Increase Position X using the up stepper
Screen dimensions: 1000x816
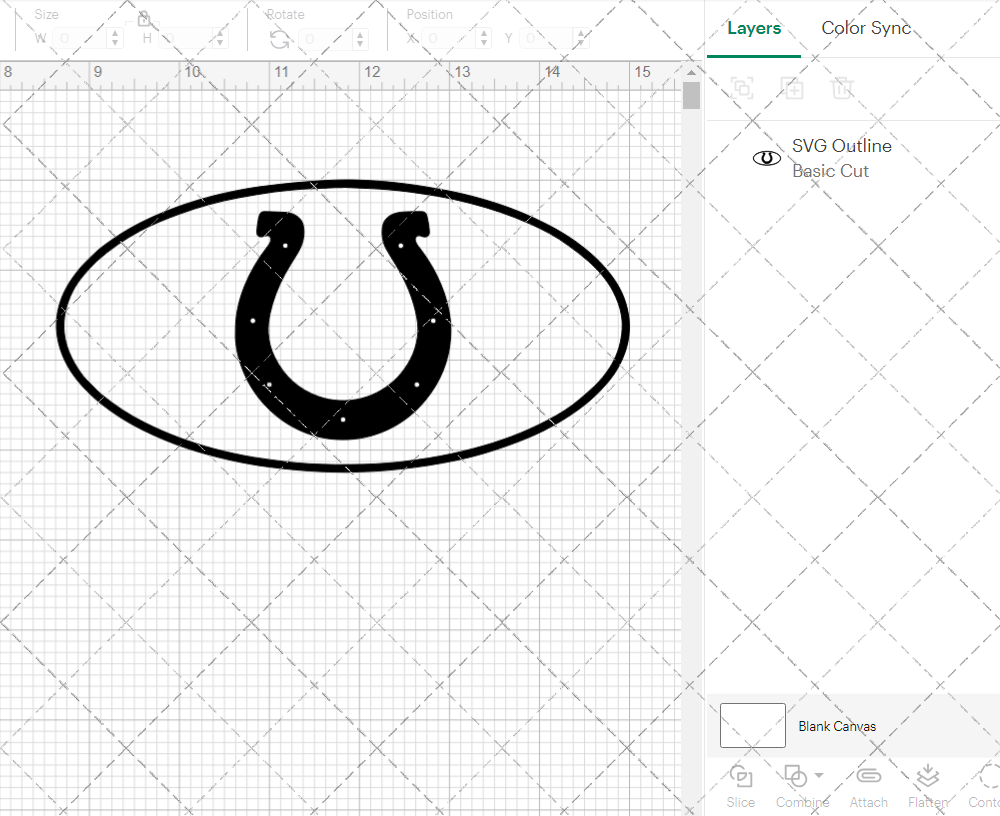[485, 33]
